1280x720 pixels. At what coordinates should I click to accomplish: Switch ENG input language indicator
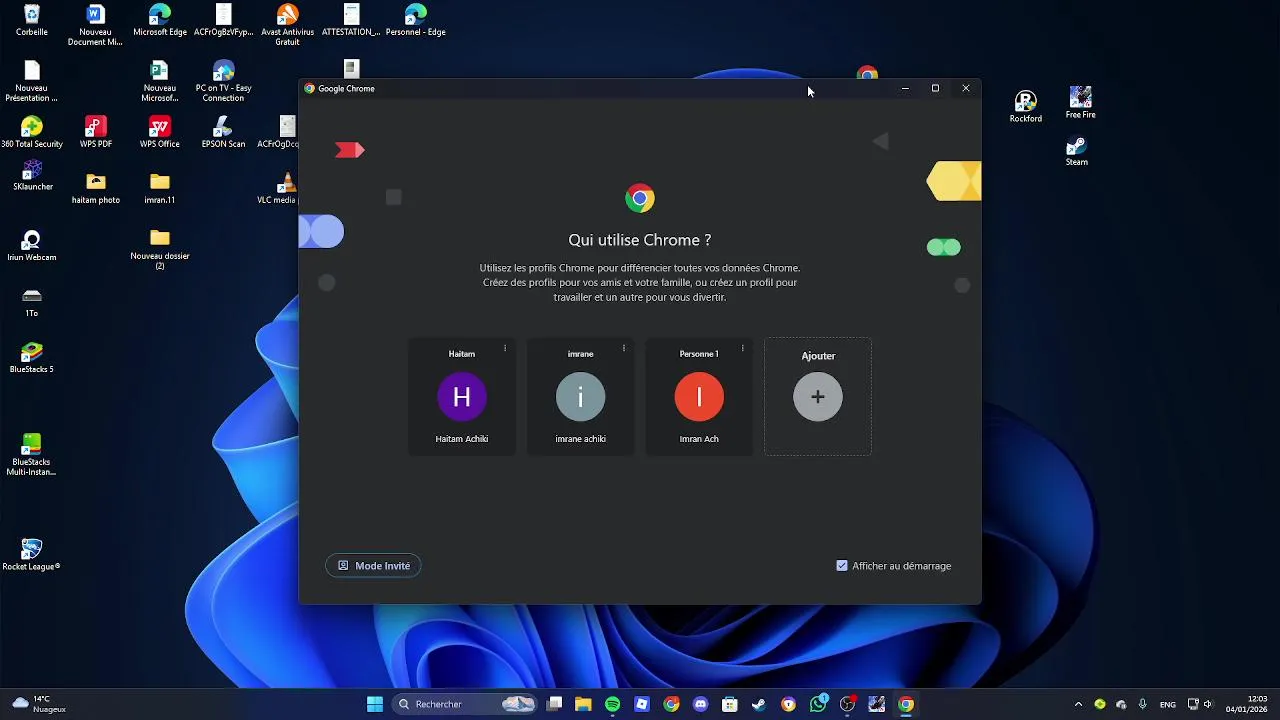(x=1167, y=704)
